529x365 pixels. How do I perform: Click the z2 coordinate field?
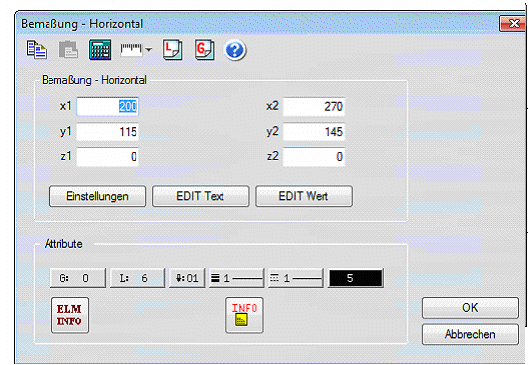coord(314,157)
